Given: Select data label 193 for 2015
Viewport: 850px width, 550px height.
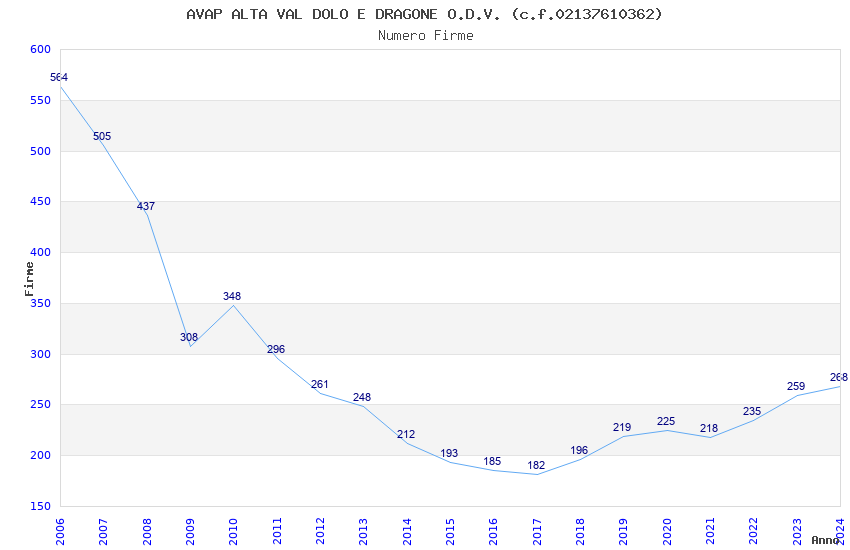Looking at the screenshot, I should tap(449, 454).
